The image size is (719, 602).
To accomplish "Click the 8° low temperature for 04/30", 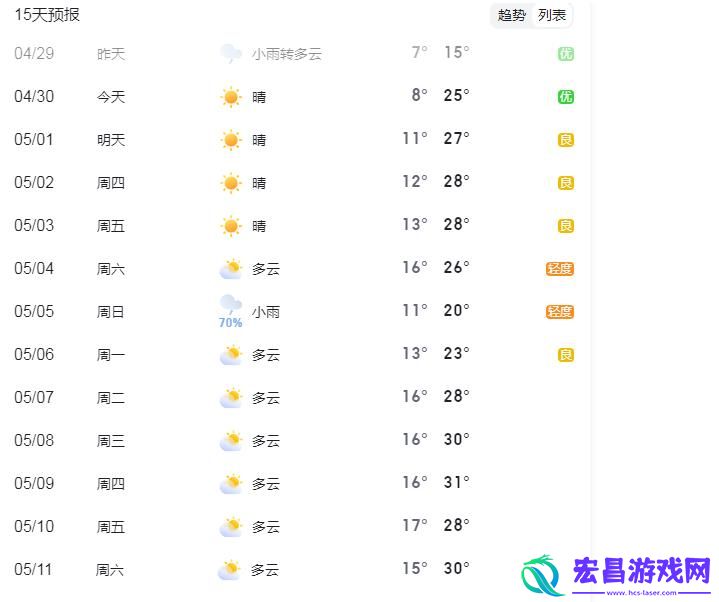I will (x=420, y=95).
